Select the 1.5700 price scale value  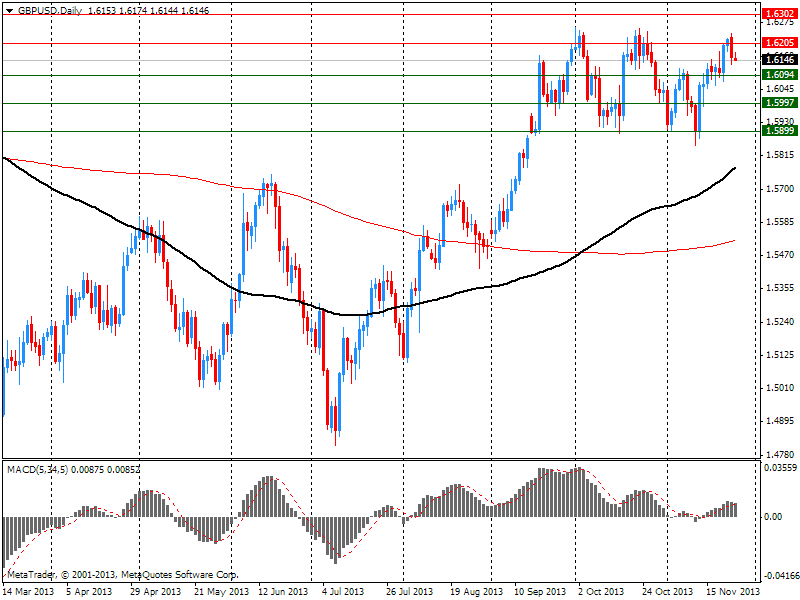781,189
